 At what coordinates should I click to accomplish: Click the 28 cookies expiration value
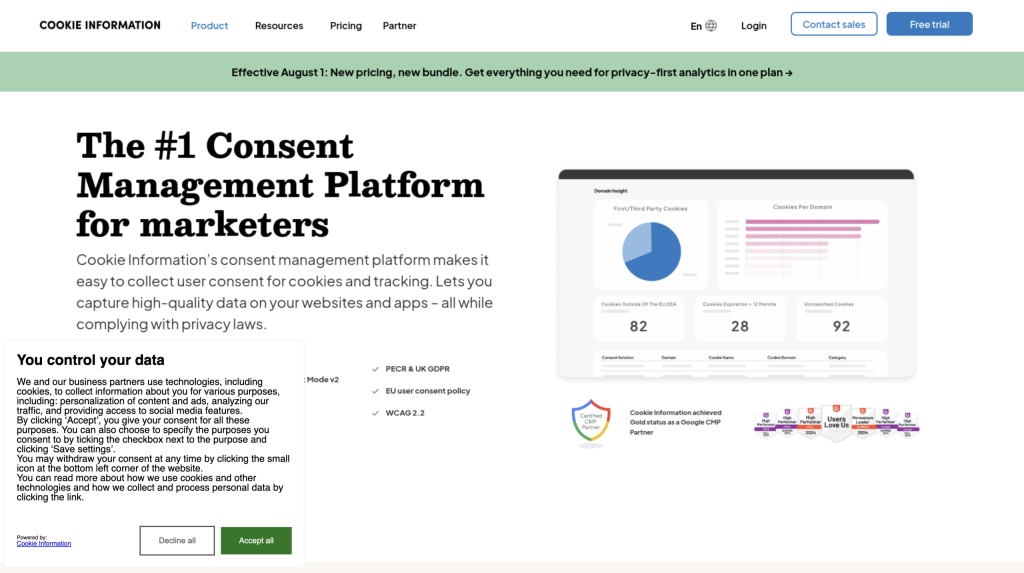tap(740, 326)
